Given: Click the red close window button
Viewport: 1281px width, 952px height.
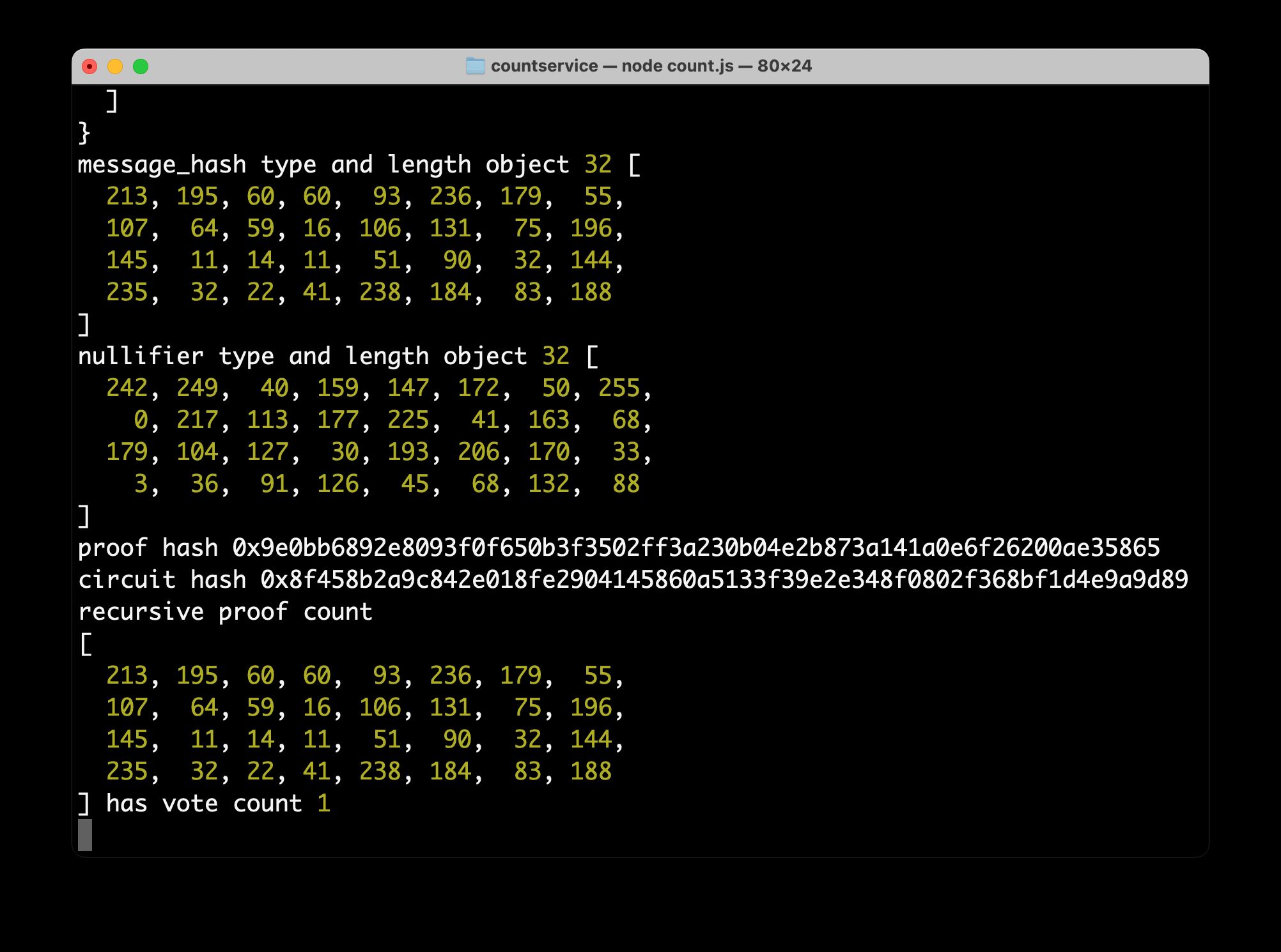Looking at the screenshot, I should 89,66.
